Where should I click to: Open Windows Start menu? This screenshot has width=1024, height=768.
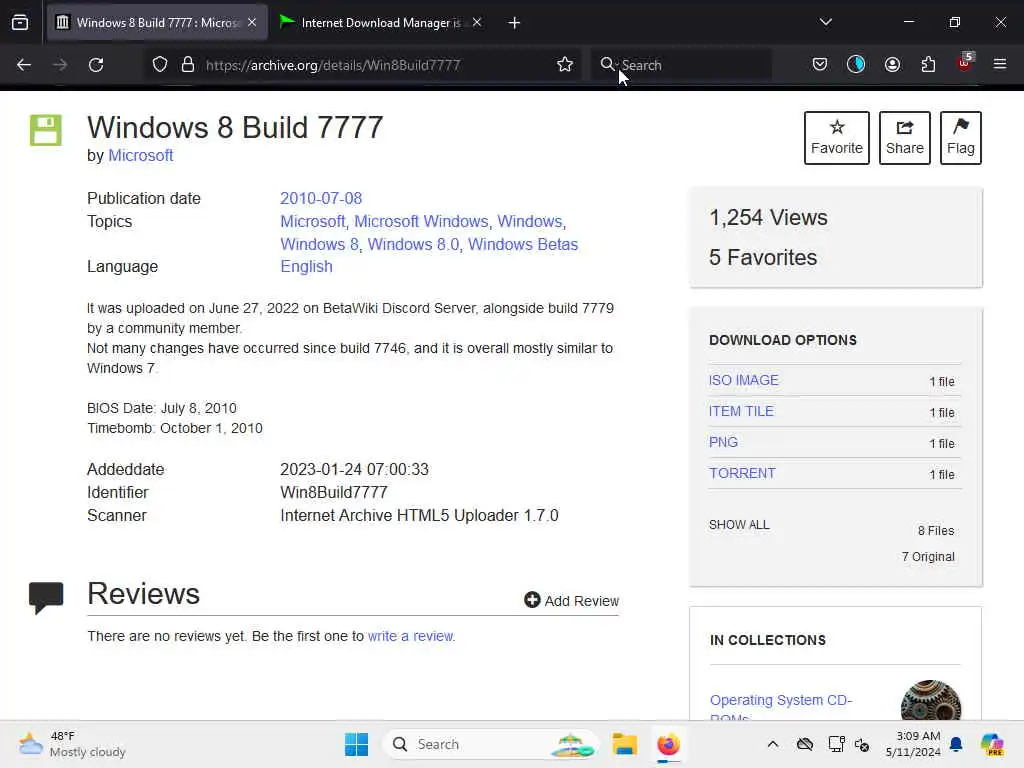(x=357, y=744)
